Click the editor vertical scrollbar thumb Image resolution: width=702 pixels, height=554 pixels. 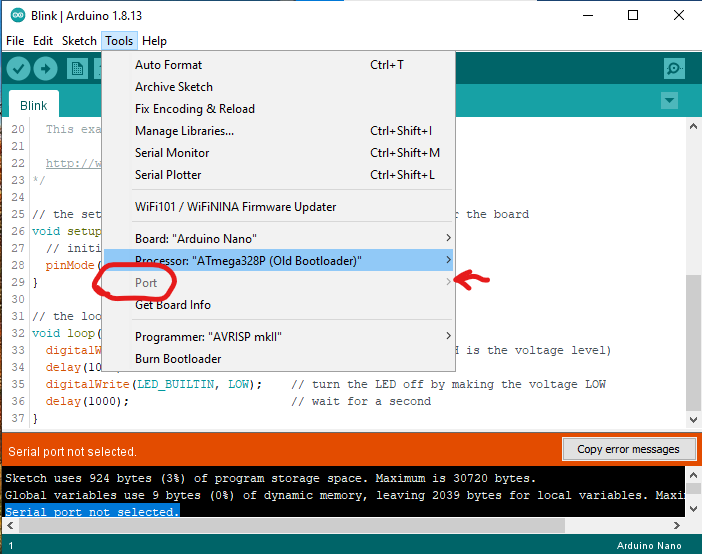point(693,343)
